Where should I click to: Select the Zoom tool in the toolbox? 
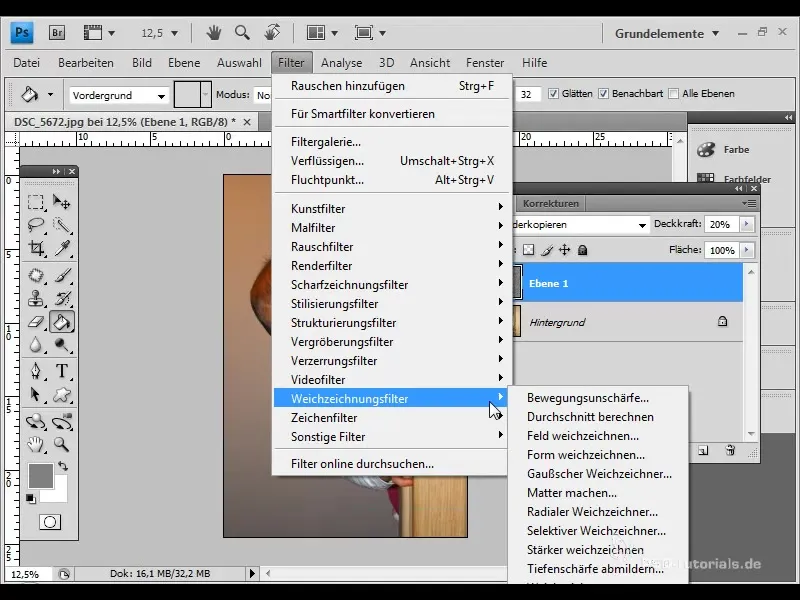pos(62,444)
